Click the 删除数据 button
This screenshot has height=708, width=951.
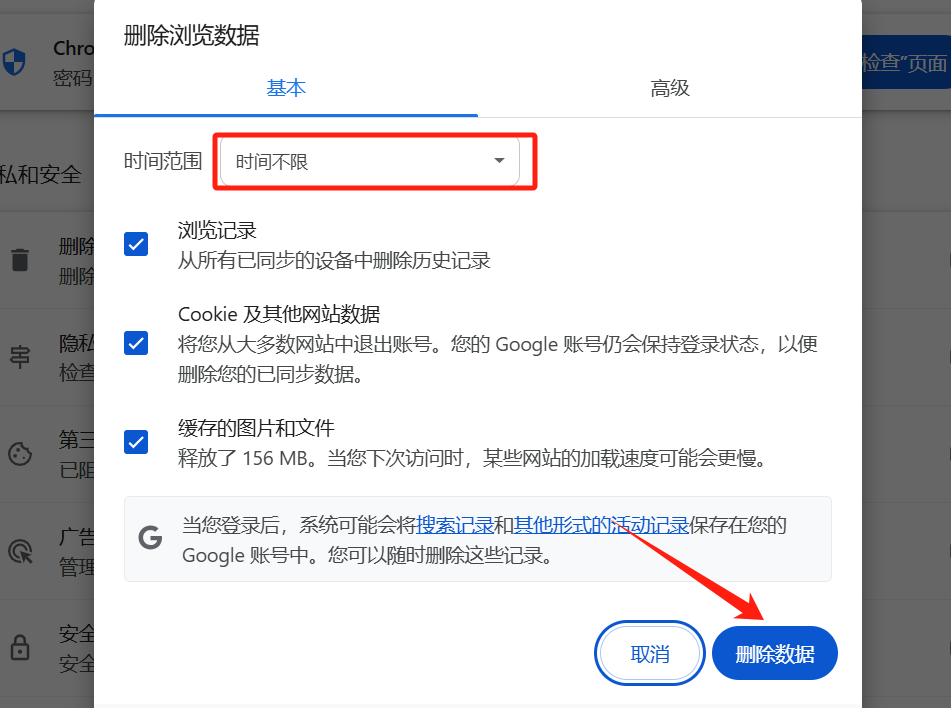coord(775,653)
